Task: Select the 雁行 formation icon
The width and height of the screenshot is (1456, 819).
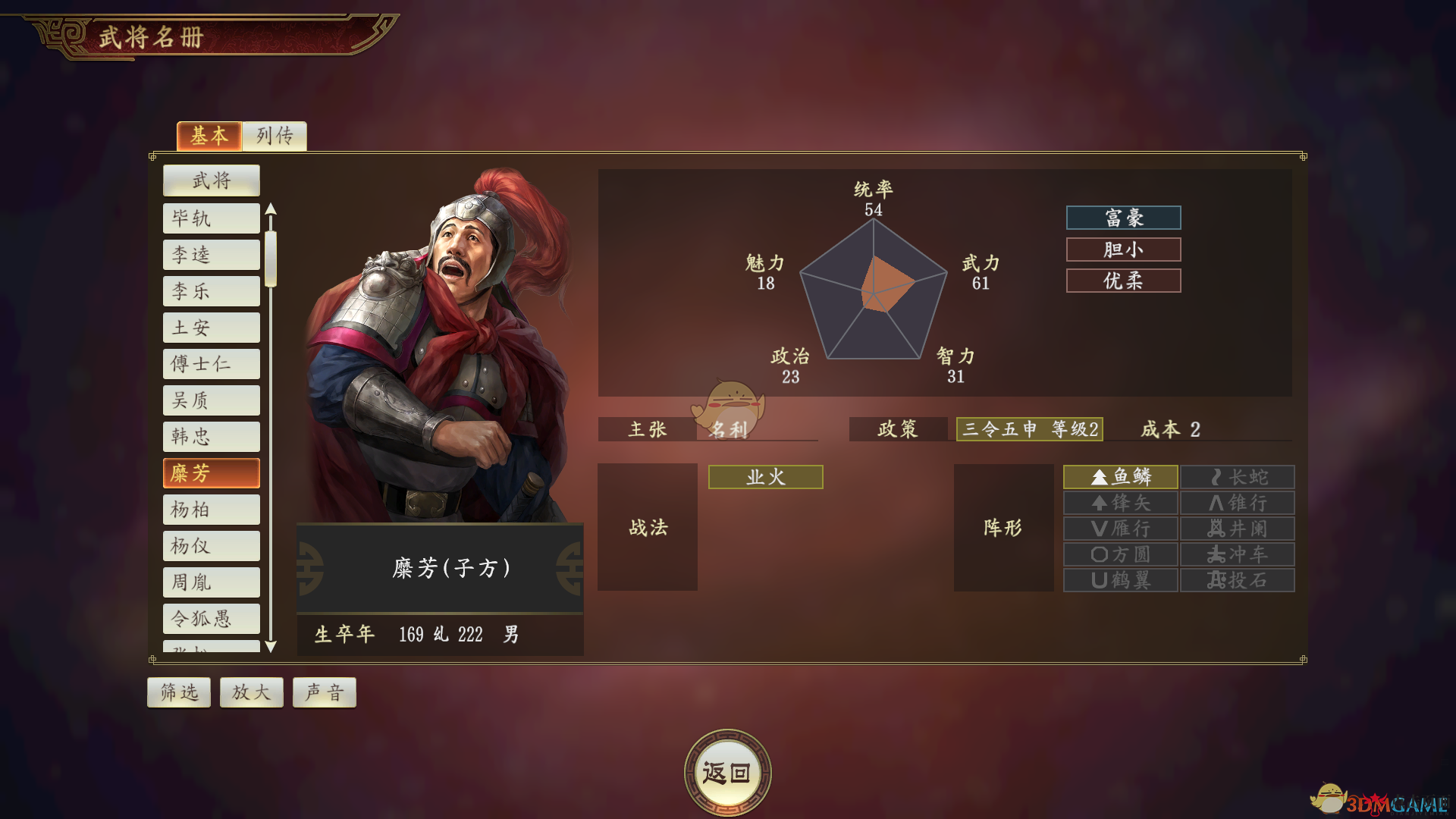Action: pyautogui.click(x=1120, y=529)
